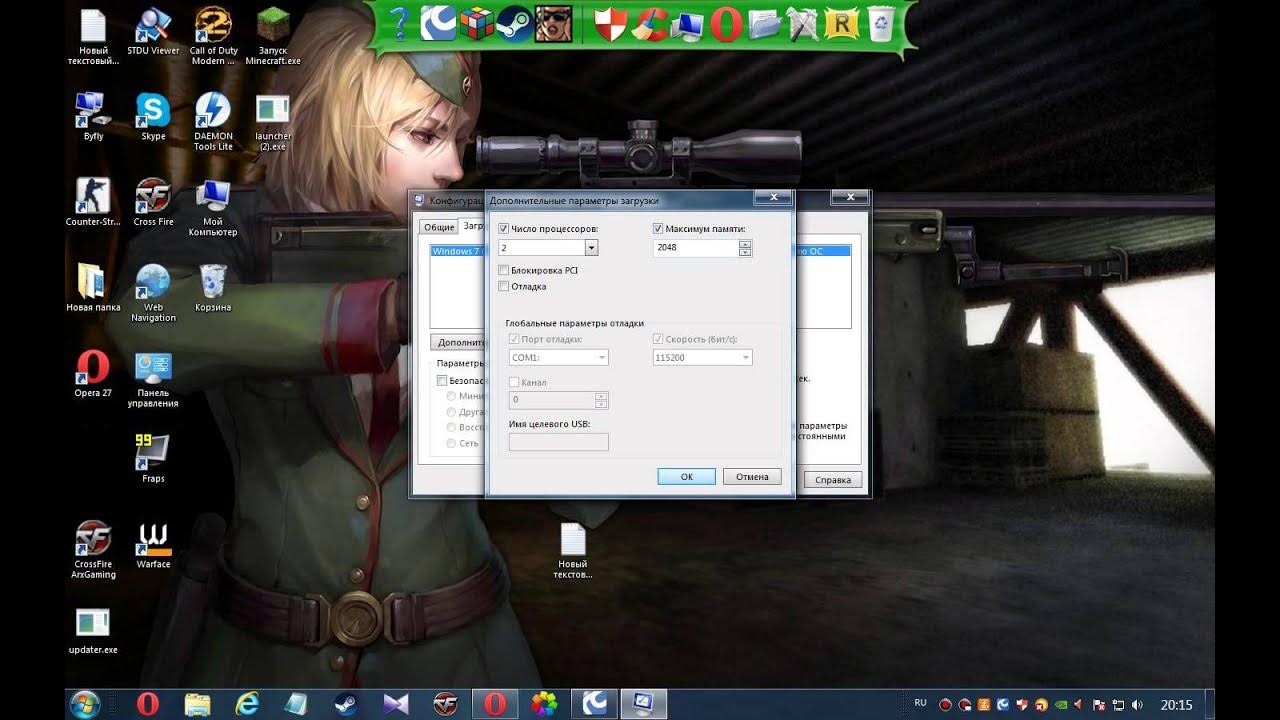1280x720 pixels.
Task: Open processor count dropdown showing 2
Action: click(591, 247)
